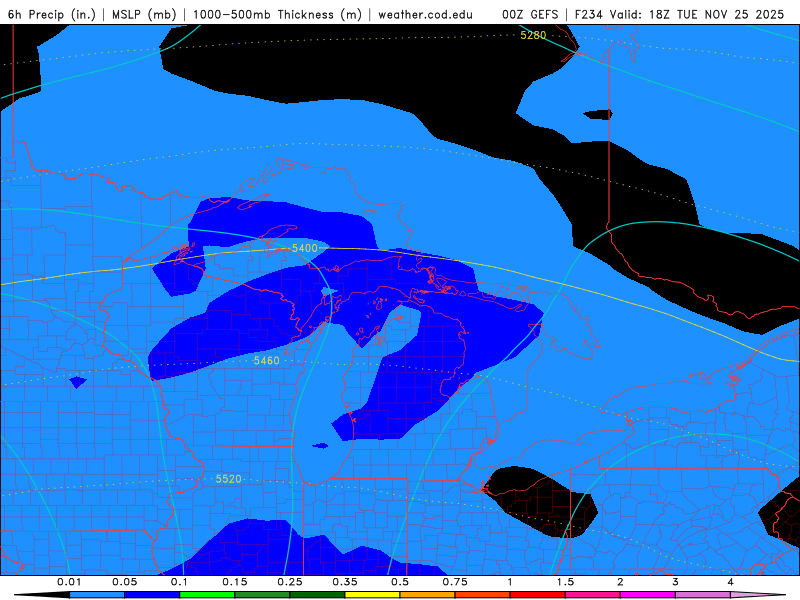Select the violet 3–4 legend swatch
800x600 pixels.
point(703,595)
